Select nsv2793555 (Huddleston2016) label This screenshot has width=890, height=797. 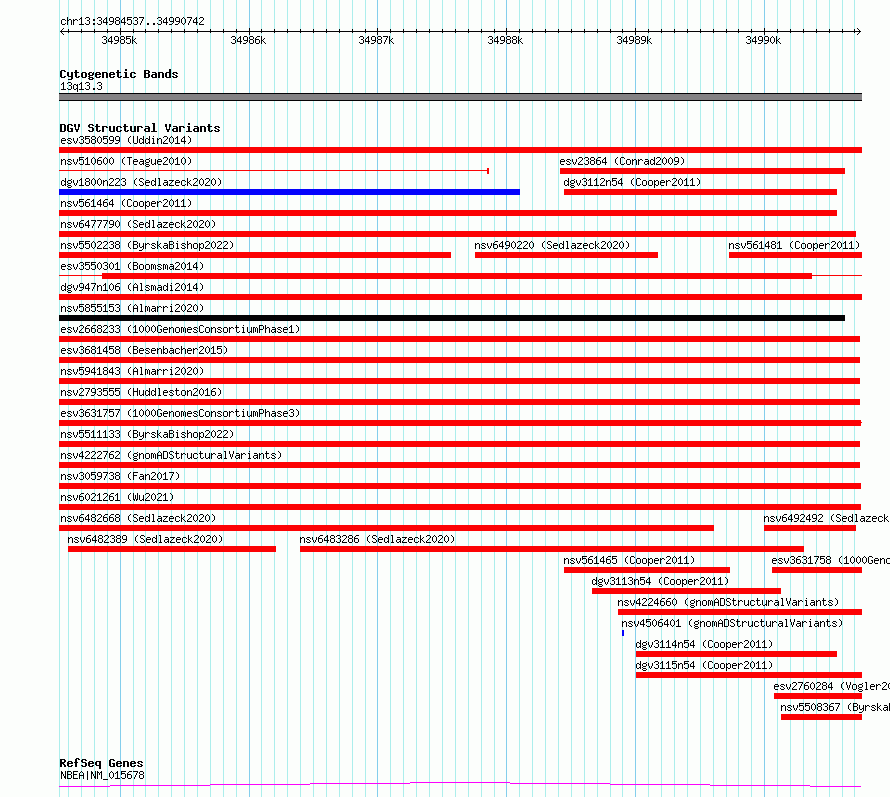click(141, 392)
